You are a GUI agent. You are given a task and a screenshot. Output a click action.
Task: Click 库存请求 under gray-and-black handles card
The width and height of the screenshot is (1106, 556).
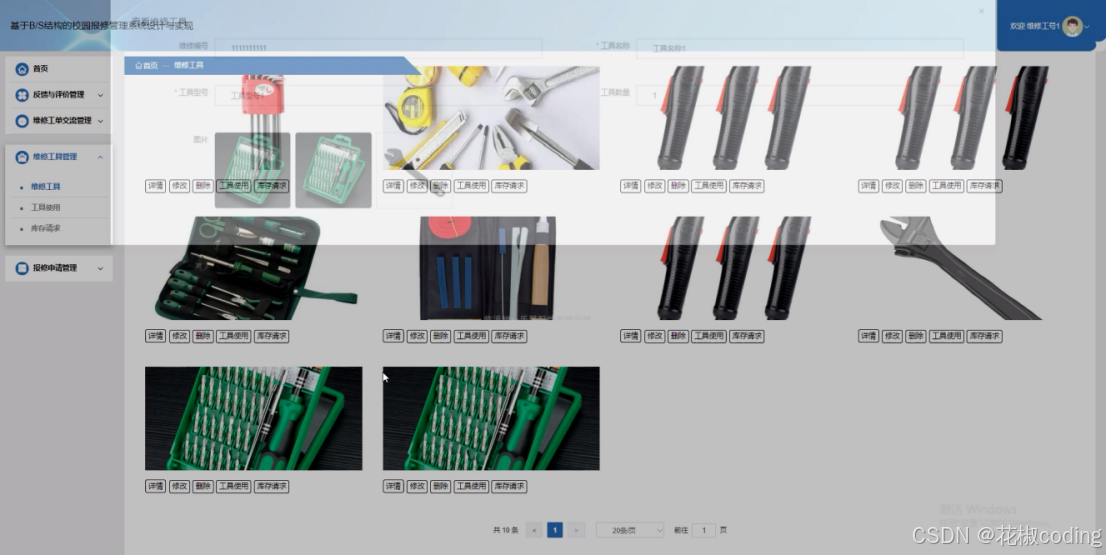[984, 186]
